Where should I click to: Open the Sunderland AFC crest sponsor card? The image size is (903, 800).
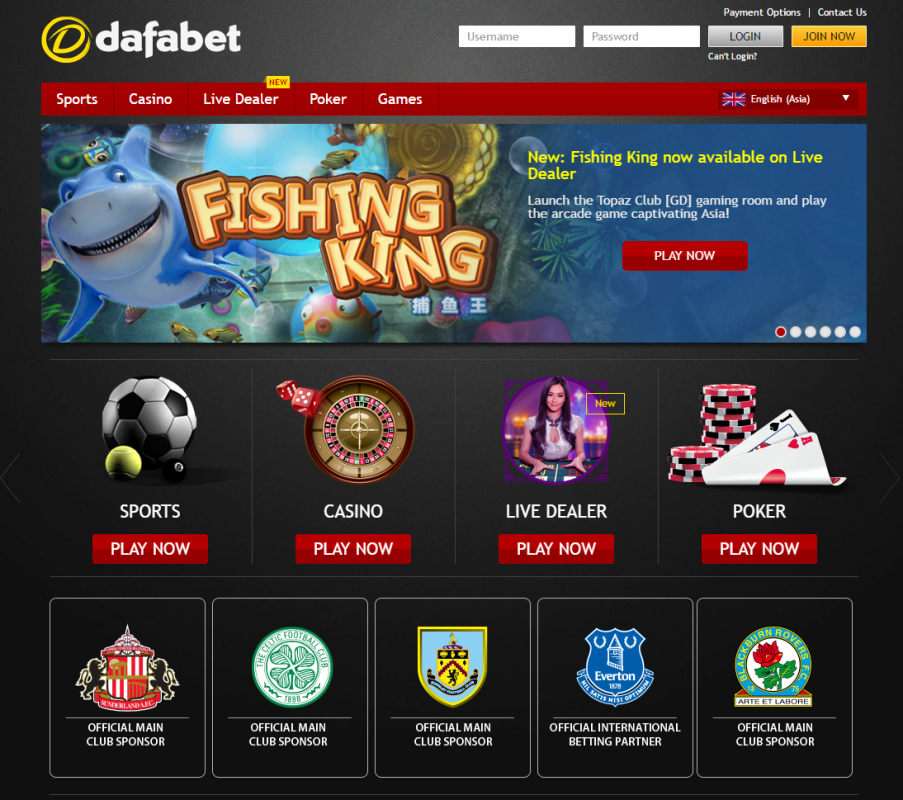click(x=127, y=688)
